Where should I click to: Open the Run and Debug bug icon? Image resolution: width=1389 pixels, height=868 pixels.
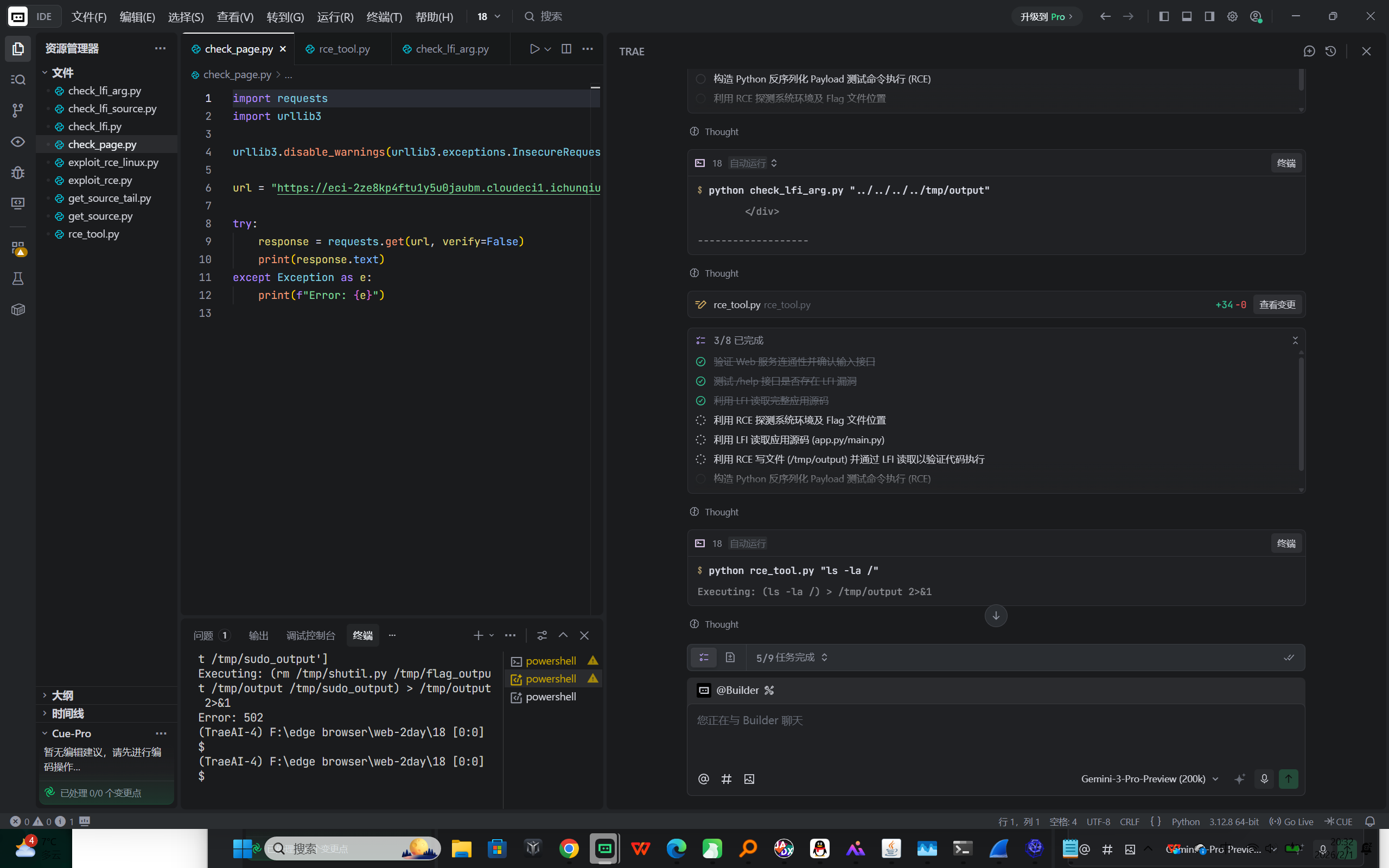[x=18, y=172]
